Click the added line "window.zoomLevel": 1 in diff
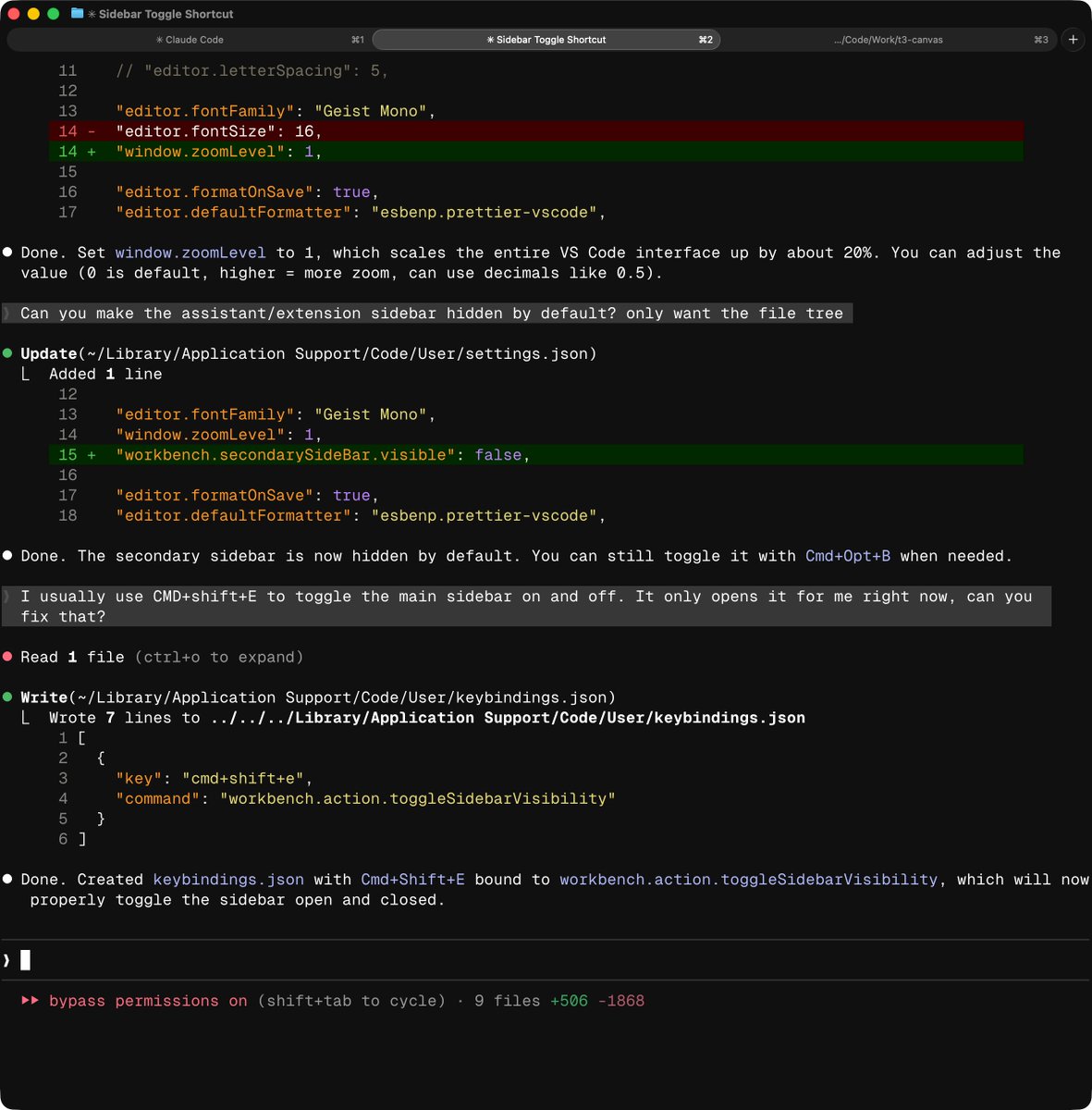The height and width of the screenshot is (1110, 1092). click(536, 152)
